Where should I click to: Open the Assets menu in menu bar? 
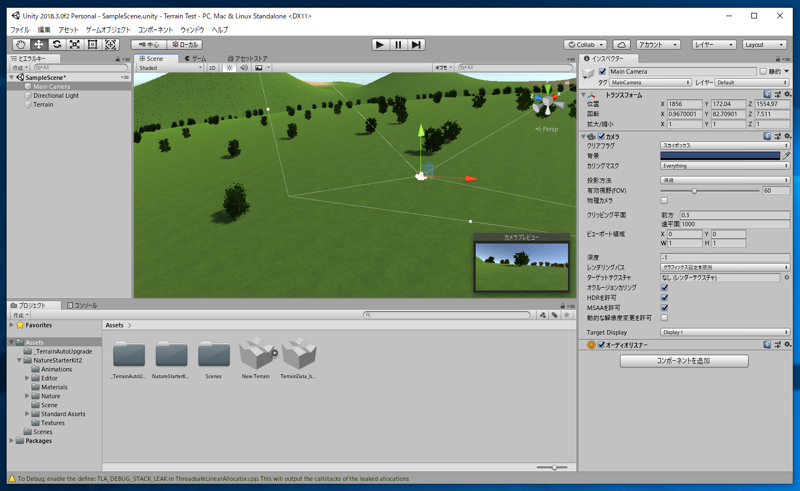pos(68,30)
